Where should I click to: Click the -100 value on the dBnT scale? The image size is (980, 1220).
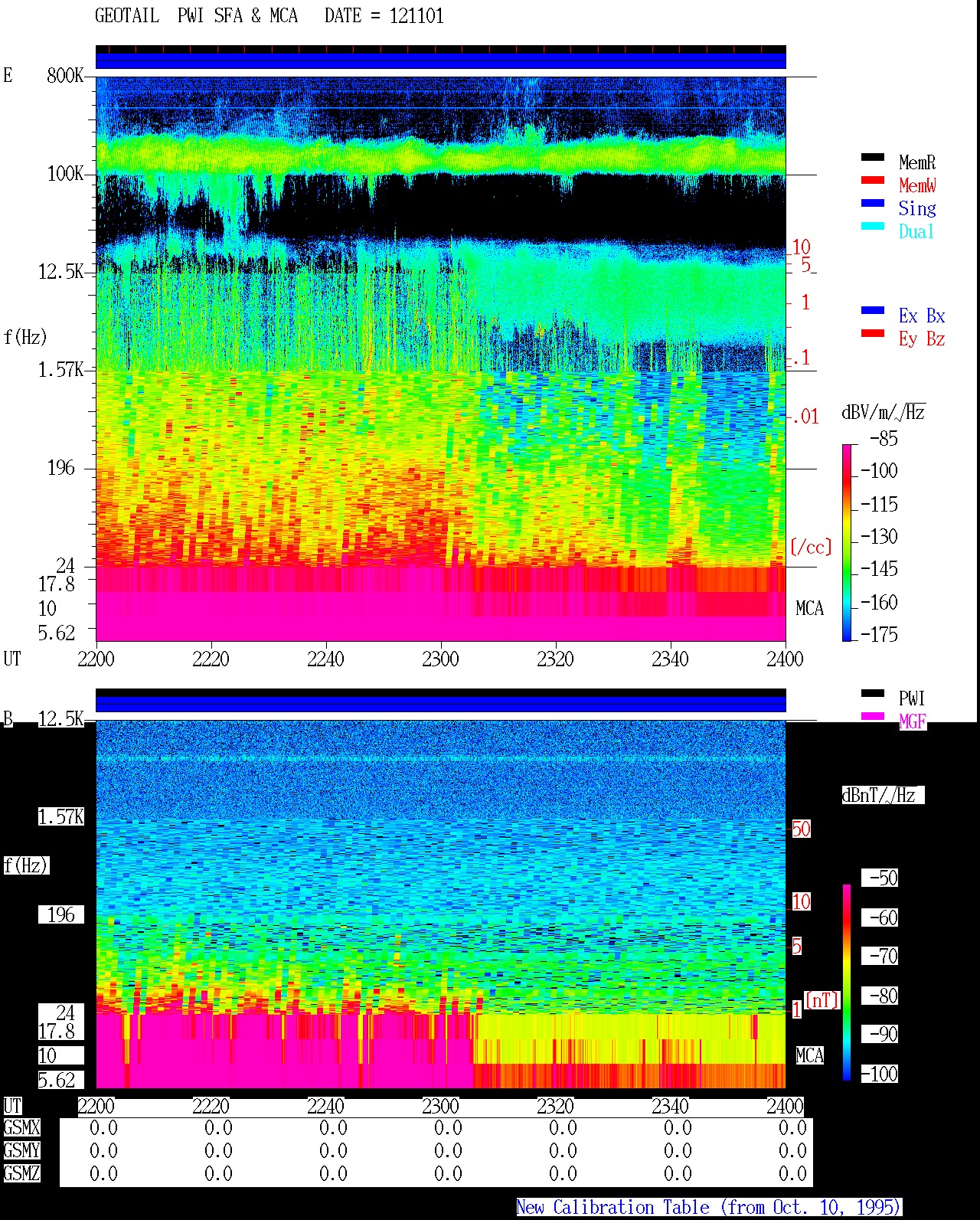879,1074
